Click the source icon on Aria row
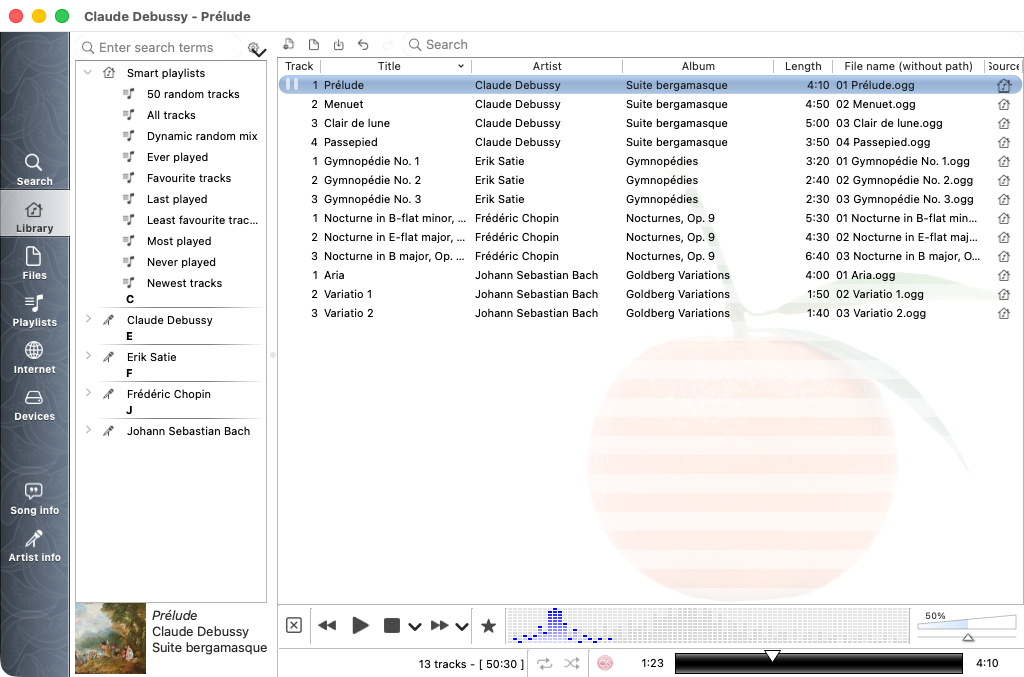This screenshot has height=677, width=1024. 1004,276
